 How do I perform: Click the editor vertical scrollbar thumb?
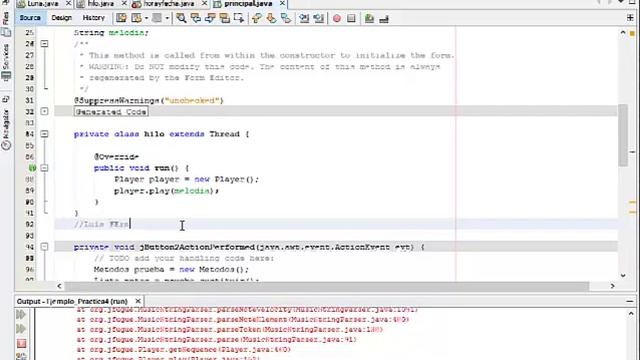[623, 135]
